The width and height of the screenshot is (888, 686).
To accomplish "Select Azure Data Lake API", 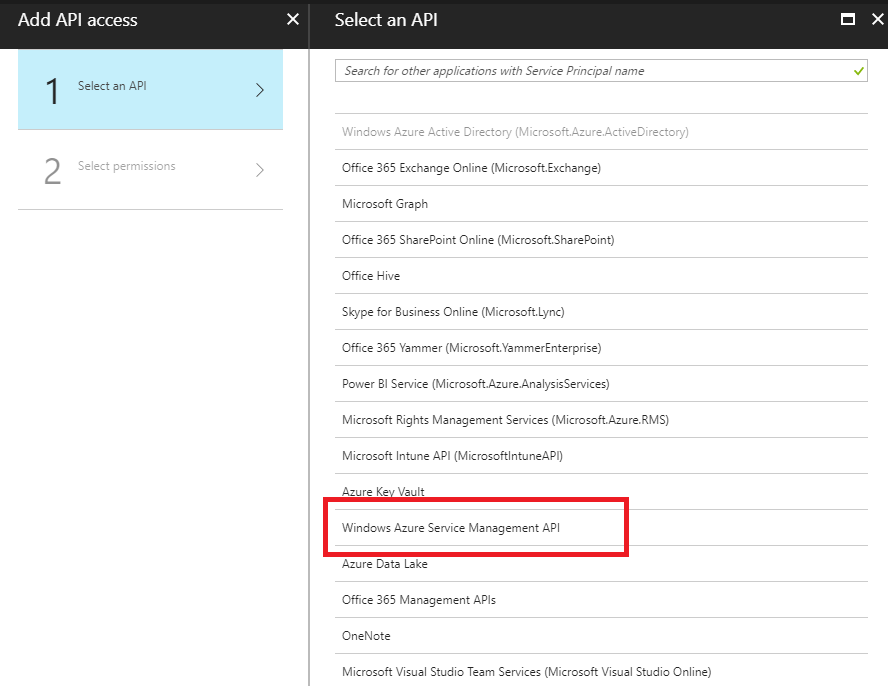I will 601,564.
